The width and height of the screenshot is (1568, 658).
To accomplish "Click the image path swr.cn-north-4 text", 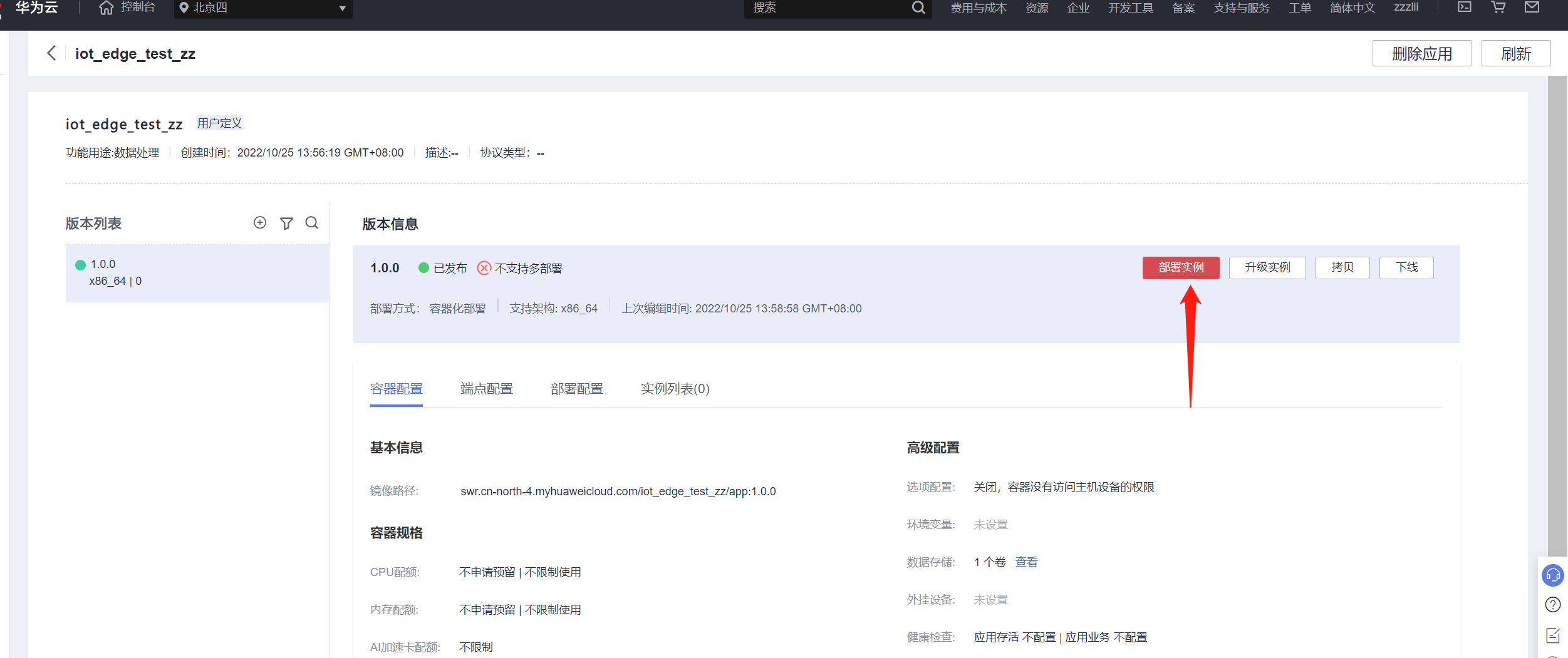I will point(618,491).
